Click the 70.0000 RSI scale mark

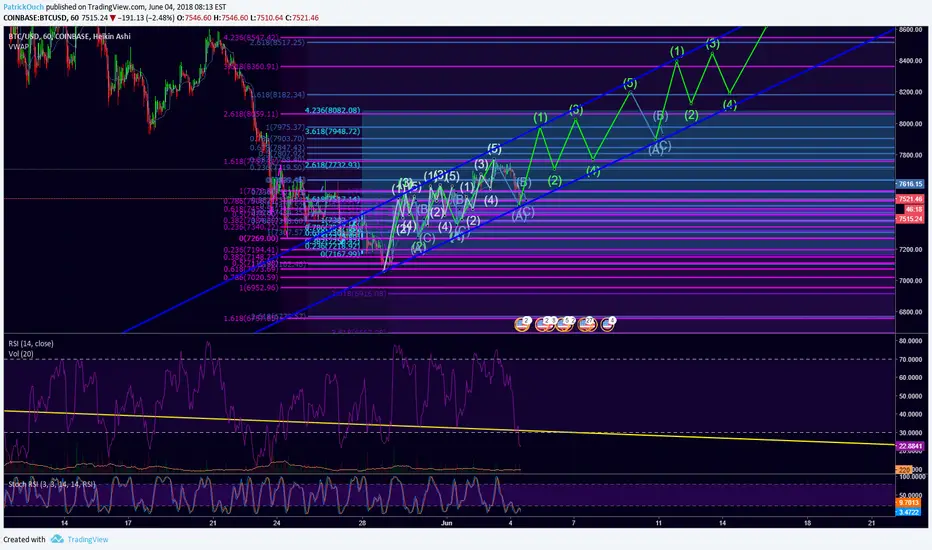coord(911,359)
